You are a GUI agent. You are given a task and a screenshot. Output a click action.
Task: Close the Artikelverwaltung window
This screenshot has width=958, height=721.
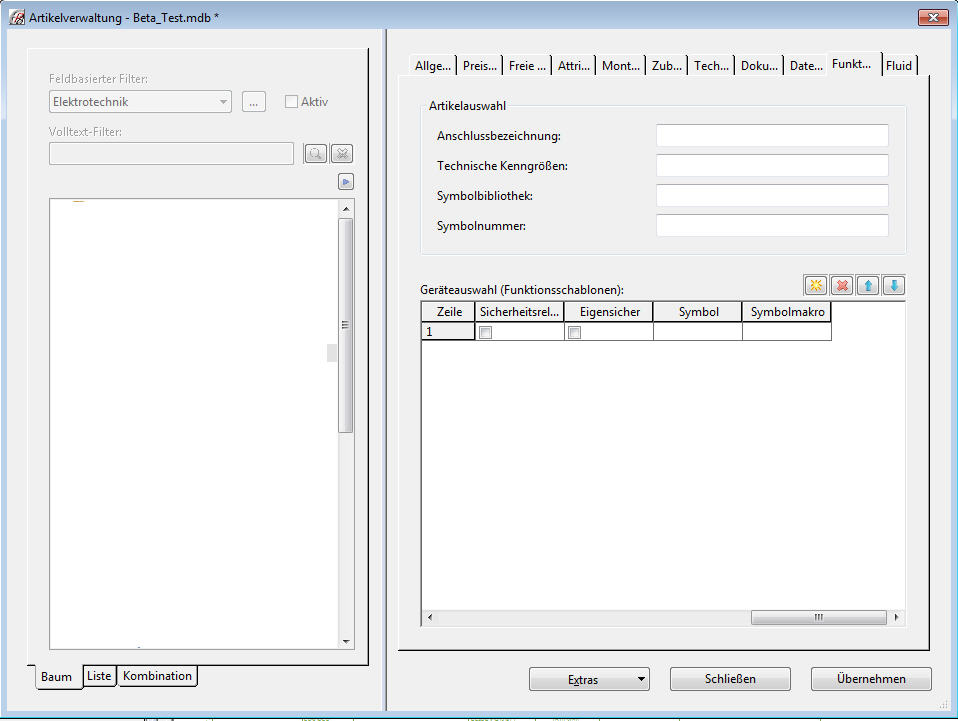click(x=933, y=17)
